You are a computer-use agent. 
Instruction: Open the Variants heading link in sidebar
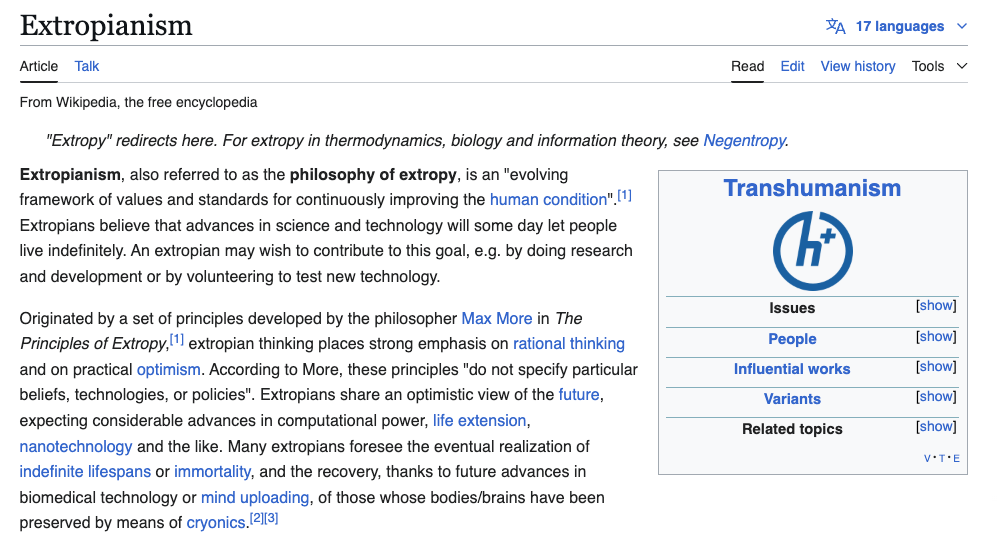click(x=792, y=399)
